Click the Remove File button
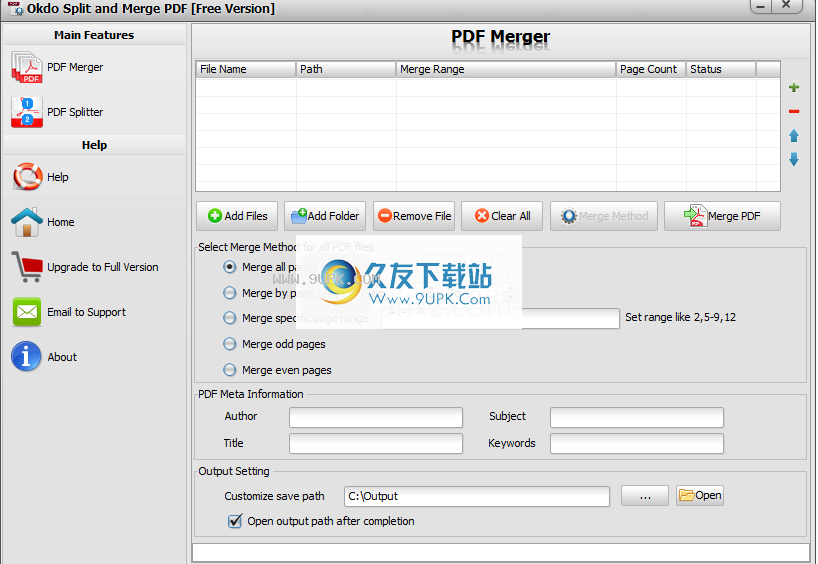 pos(414,216)
